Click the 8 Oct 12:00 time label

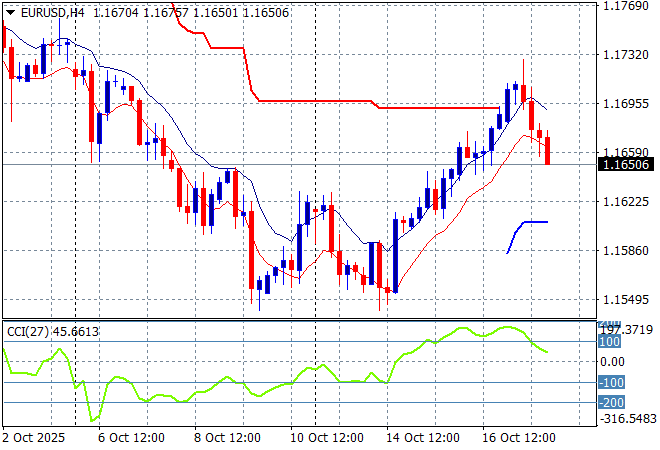tap(227, 438)
